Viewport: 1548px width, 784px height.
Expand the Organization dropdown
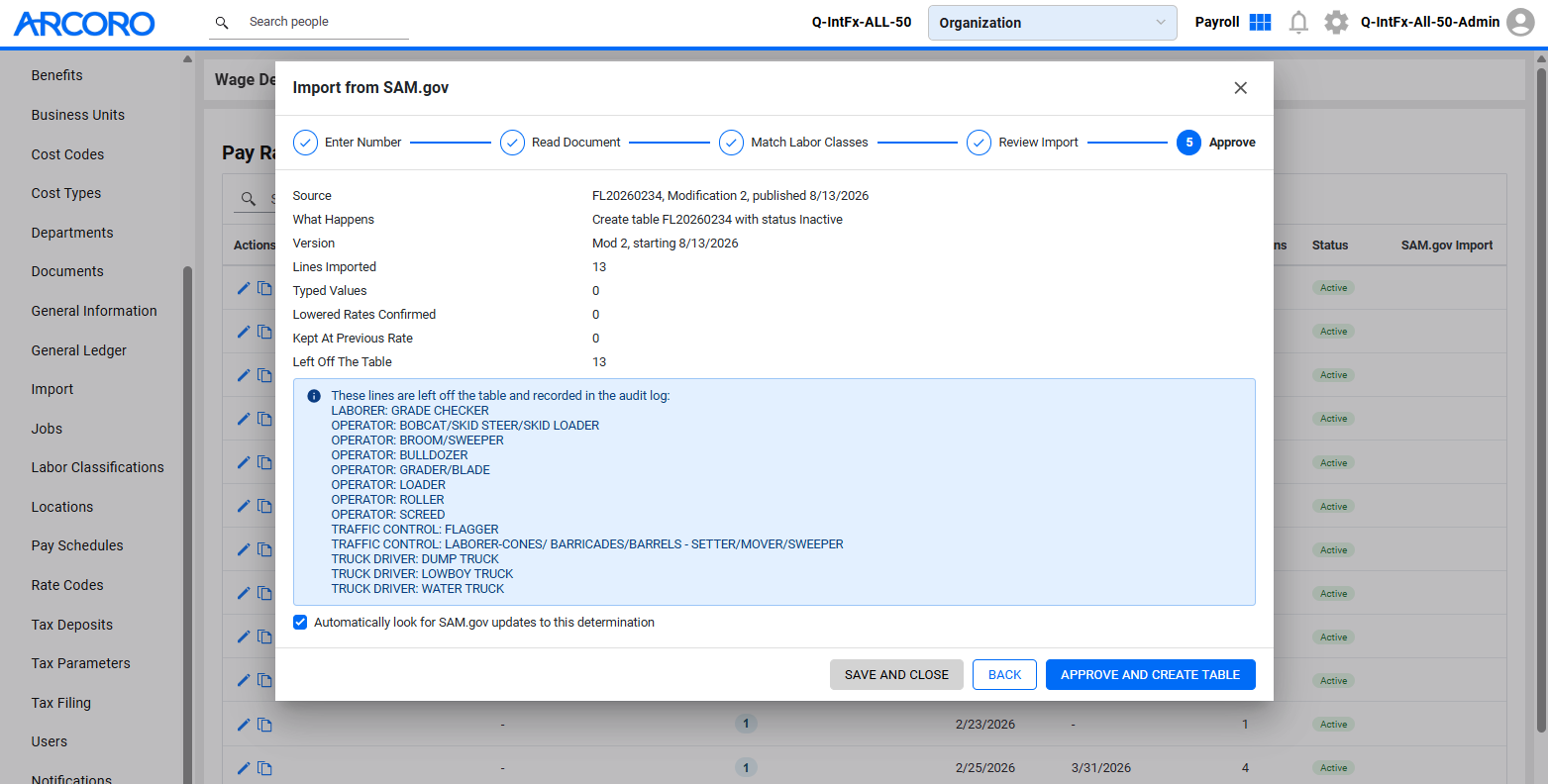click(x=1052, y=23)
